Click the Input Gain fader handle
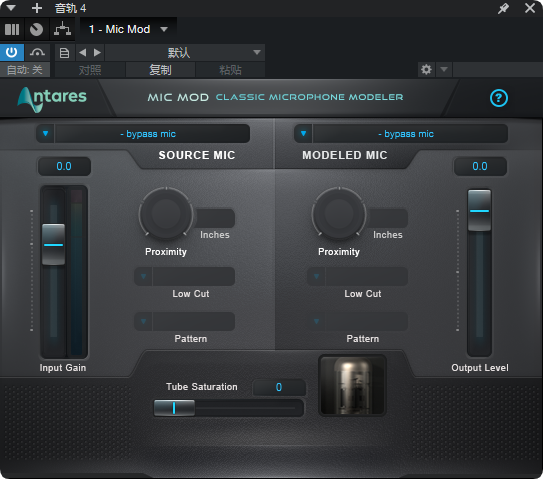This screenshot has height=479, width=543. tap(53, 245)
